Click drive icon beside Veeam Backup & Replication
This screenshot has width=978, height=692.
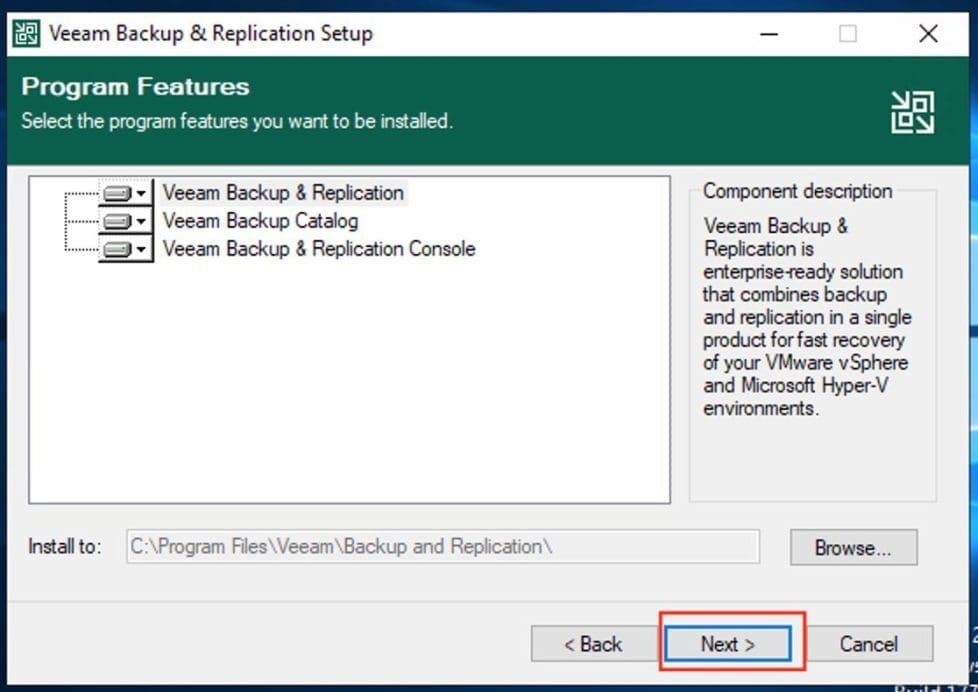coord(117,193)
